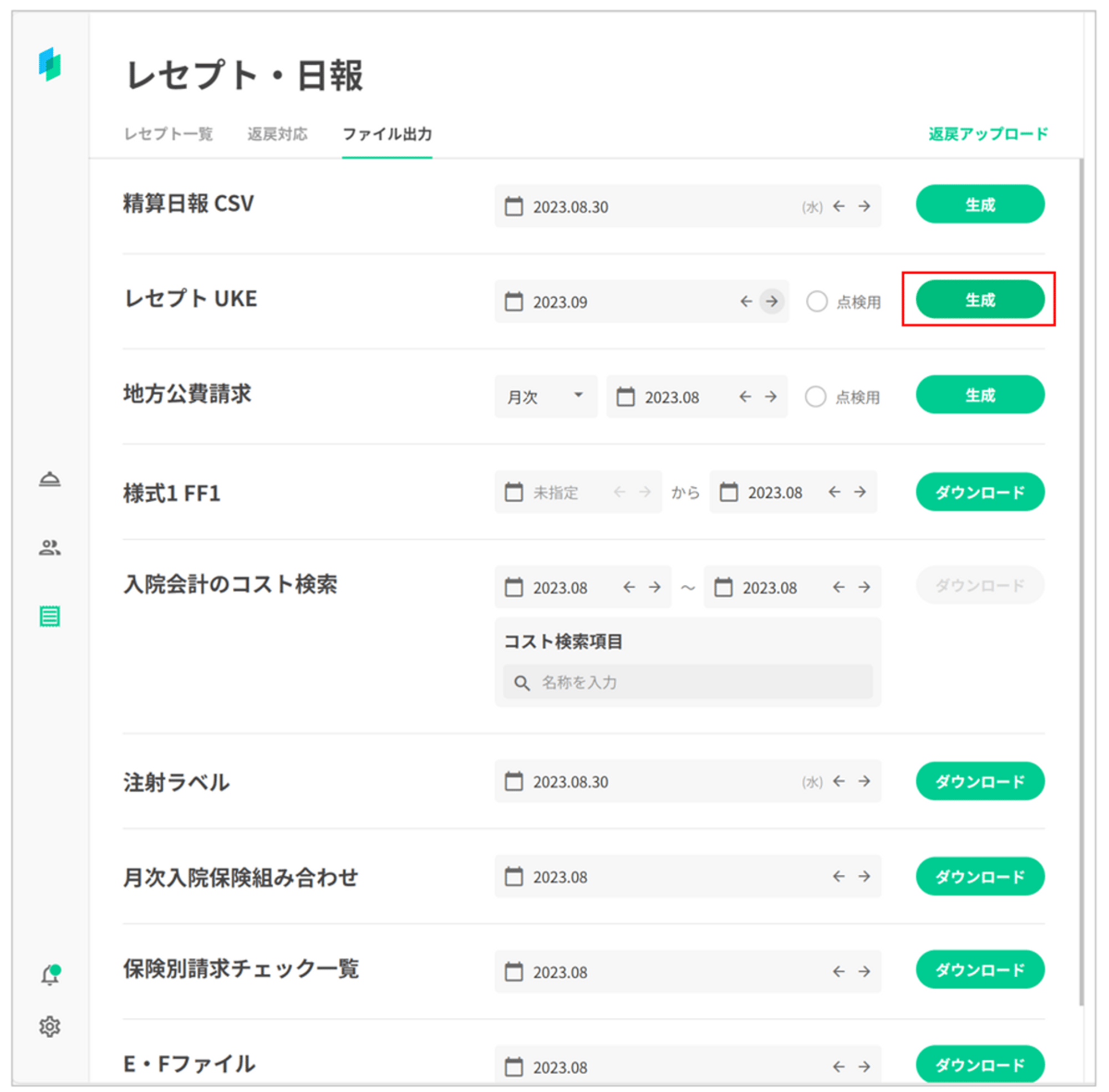Switch to the レセプト一覧 tab
The image size is (1109, 1092).
click(x=168, y=134)
